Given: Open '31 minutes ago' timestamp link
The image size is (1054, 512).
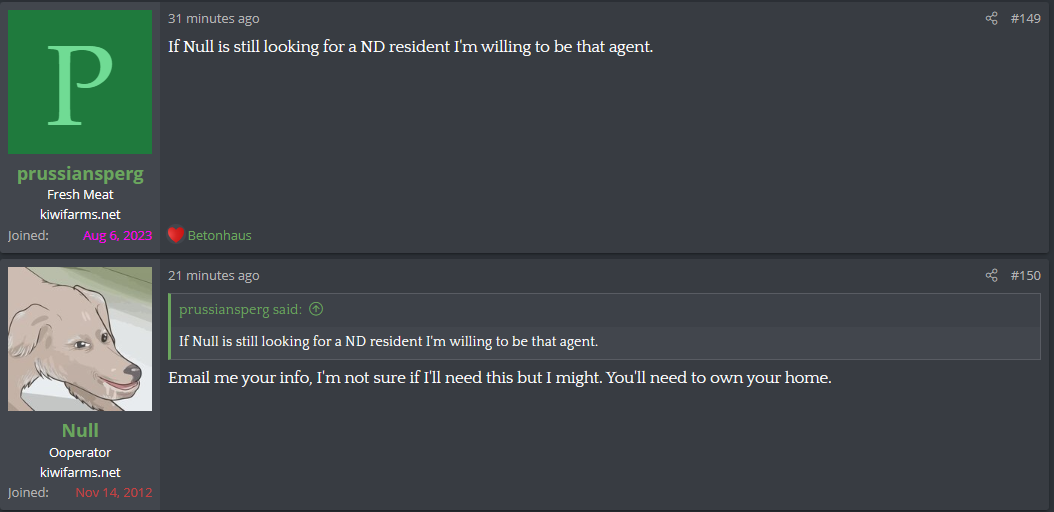Looking at the screenshot, I should click(213, 18).
